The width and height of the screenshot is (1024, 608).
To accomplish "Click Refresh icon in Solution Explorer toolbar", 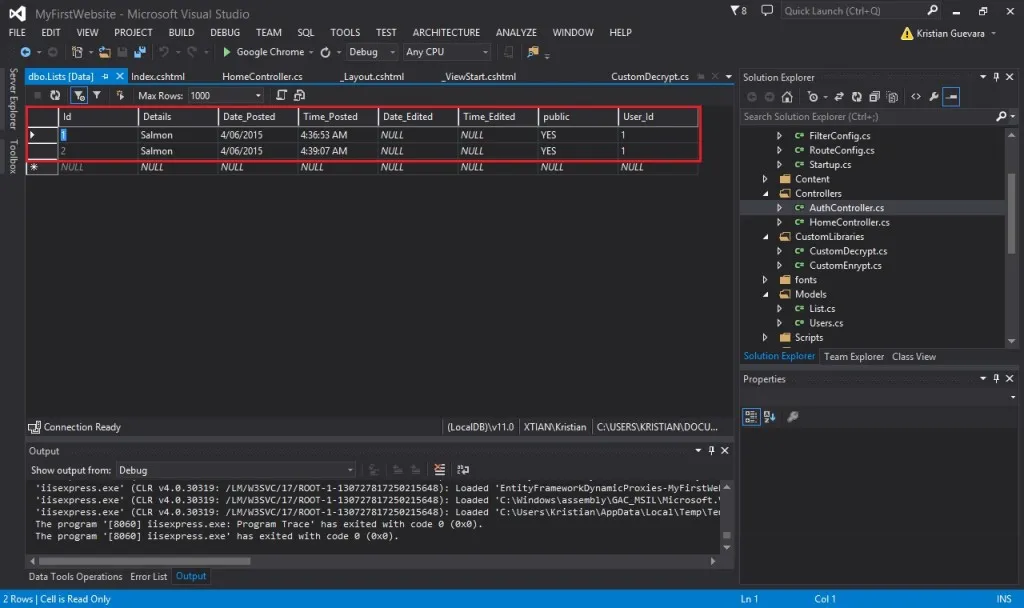I will (856, 97).
